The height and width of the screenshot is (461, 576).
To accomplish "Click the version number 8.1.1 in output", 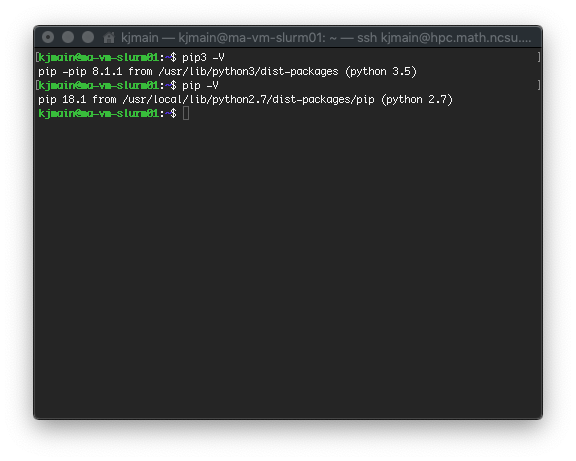I will coord(107,71).
